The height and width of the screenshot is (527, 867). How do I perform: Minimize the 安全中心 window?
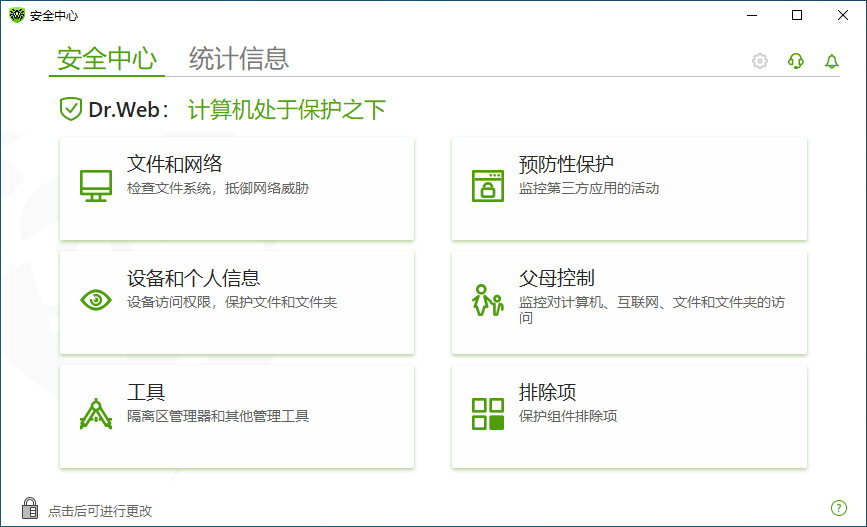click(751, 15)
